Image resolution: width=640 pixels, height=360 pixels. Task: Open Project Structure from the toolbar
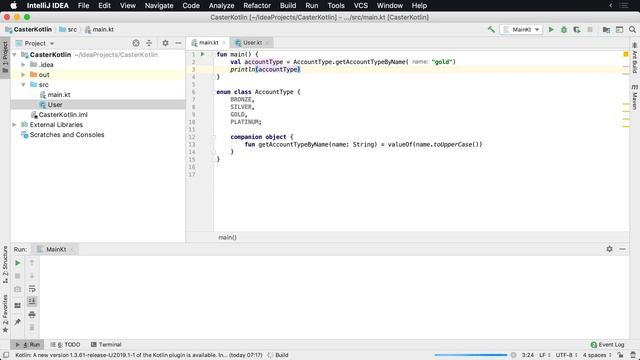pos(607,29)
